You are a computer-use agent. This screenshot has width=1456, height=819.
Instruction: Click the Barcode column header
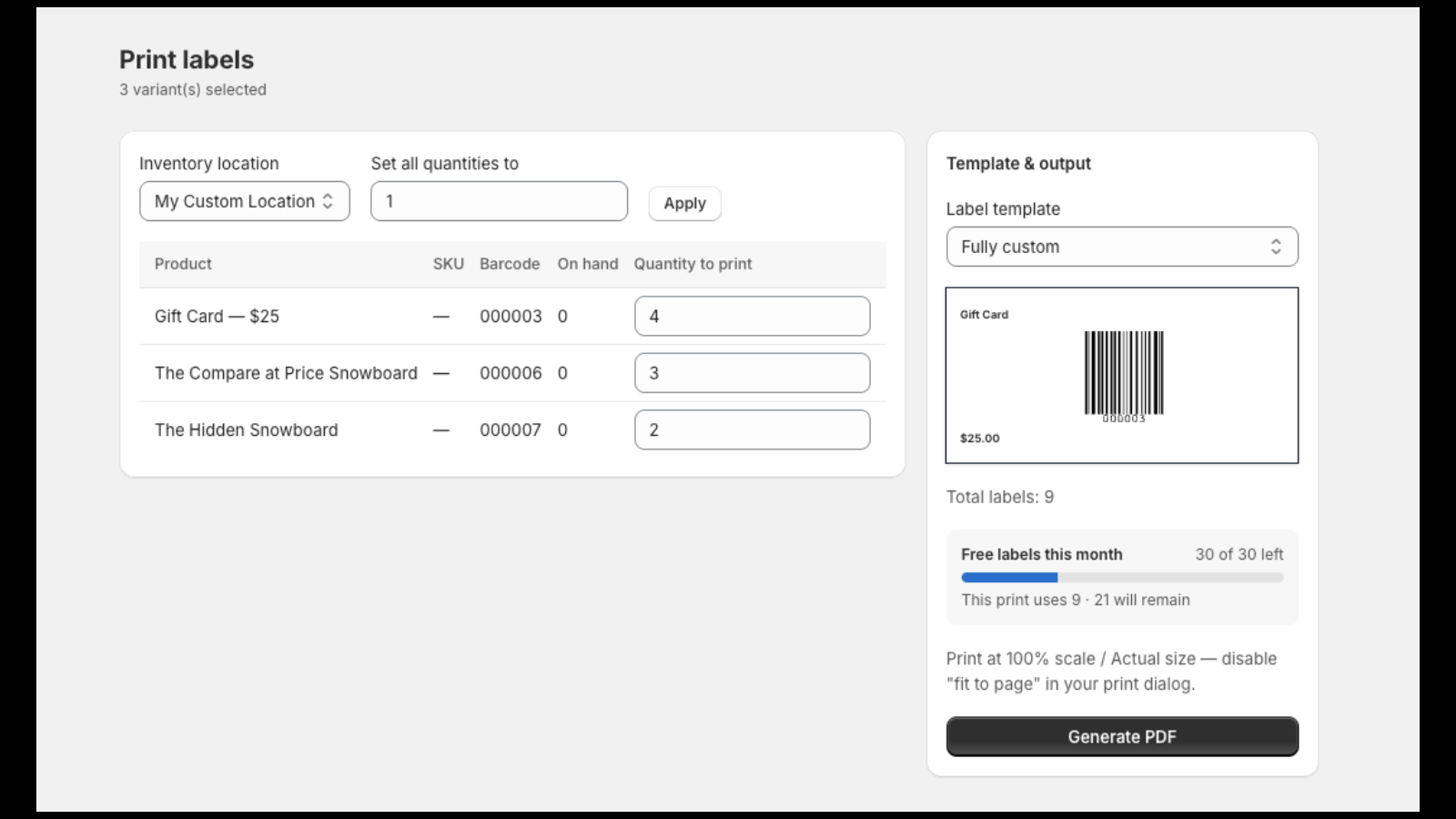[510, 264]
